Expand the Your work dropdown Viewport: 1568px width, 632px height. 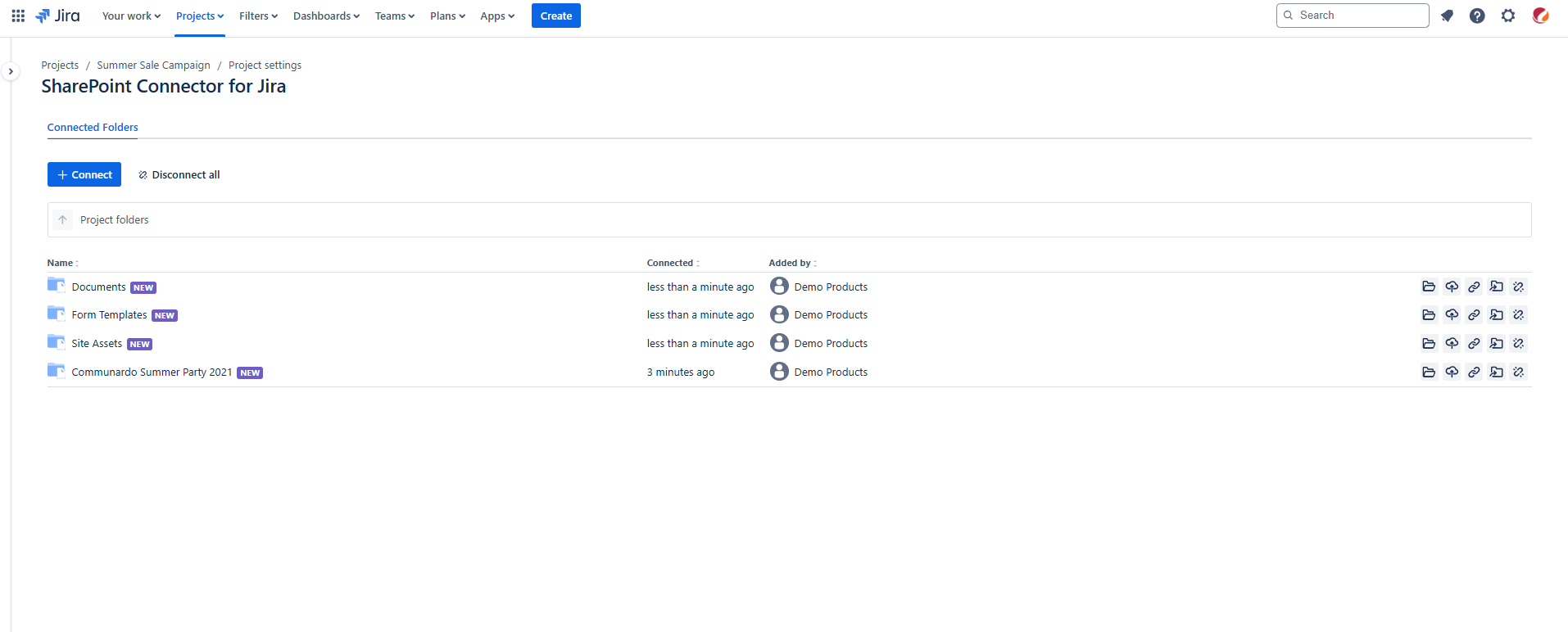[x=131, y=16]
